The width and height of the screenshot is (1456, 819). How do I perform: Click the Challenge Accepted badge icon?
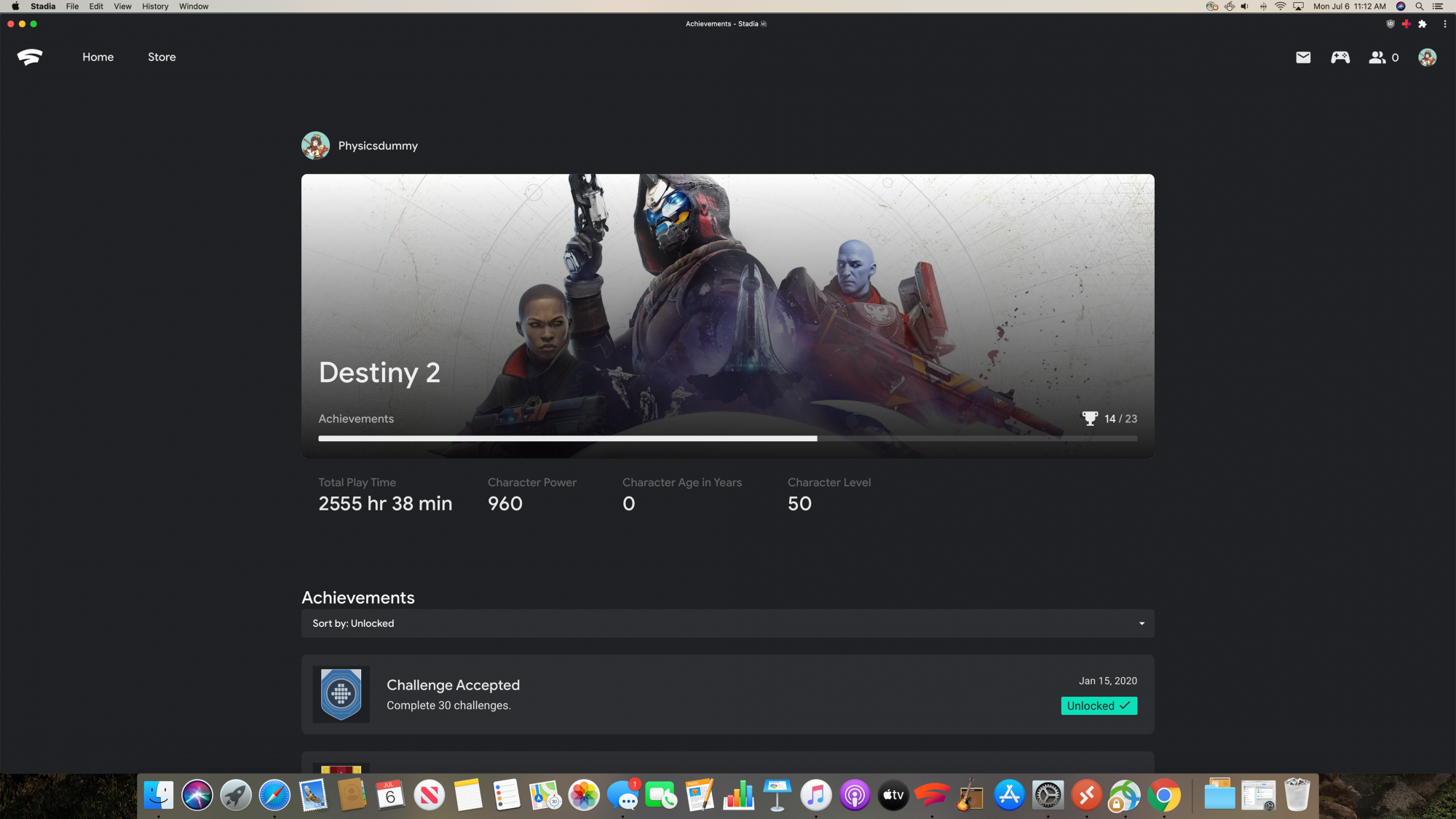[x=341, y=695]
